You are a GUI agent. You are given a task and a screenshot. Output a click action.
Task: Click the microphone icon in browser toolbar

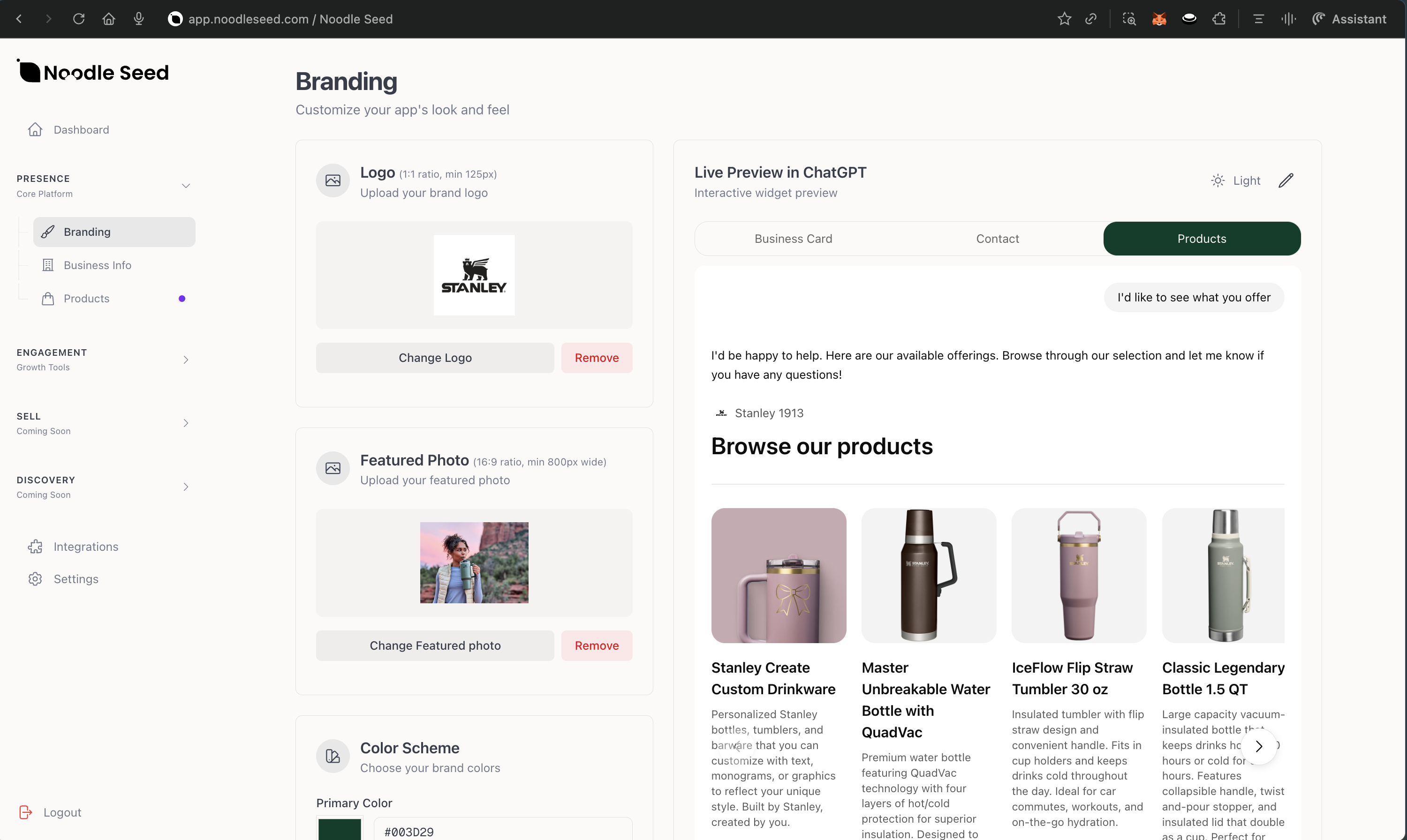click(139, 19)
